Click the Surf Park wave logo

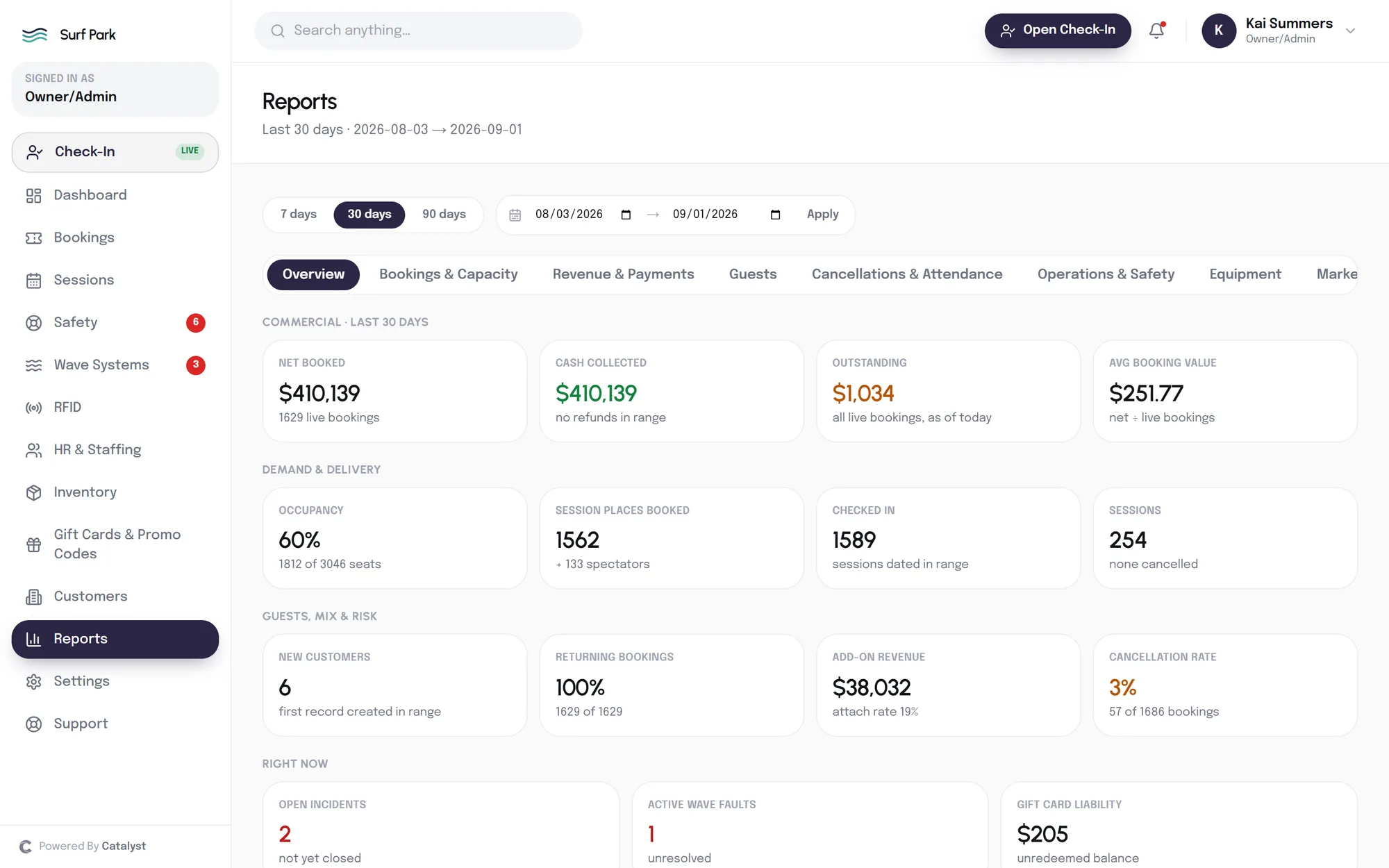[x=35, y=35]
